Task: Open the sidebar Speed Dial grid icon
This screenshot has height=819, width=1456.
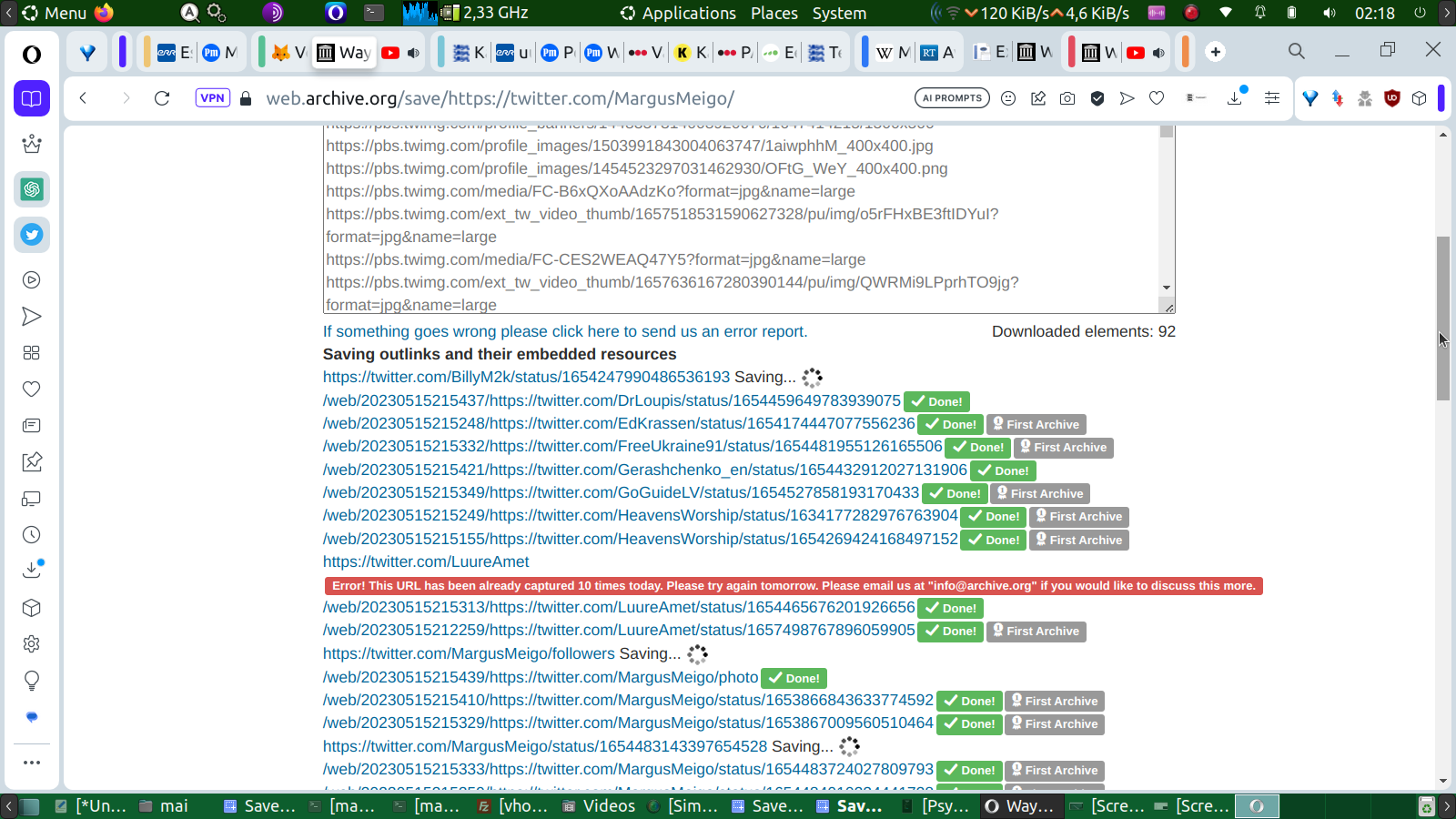Action: coord(32,353)
